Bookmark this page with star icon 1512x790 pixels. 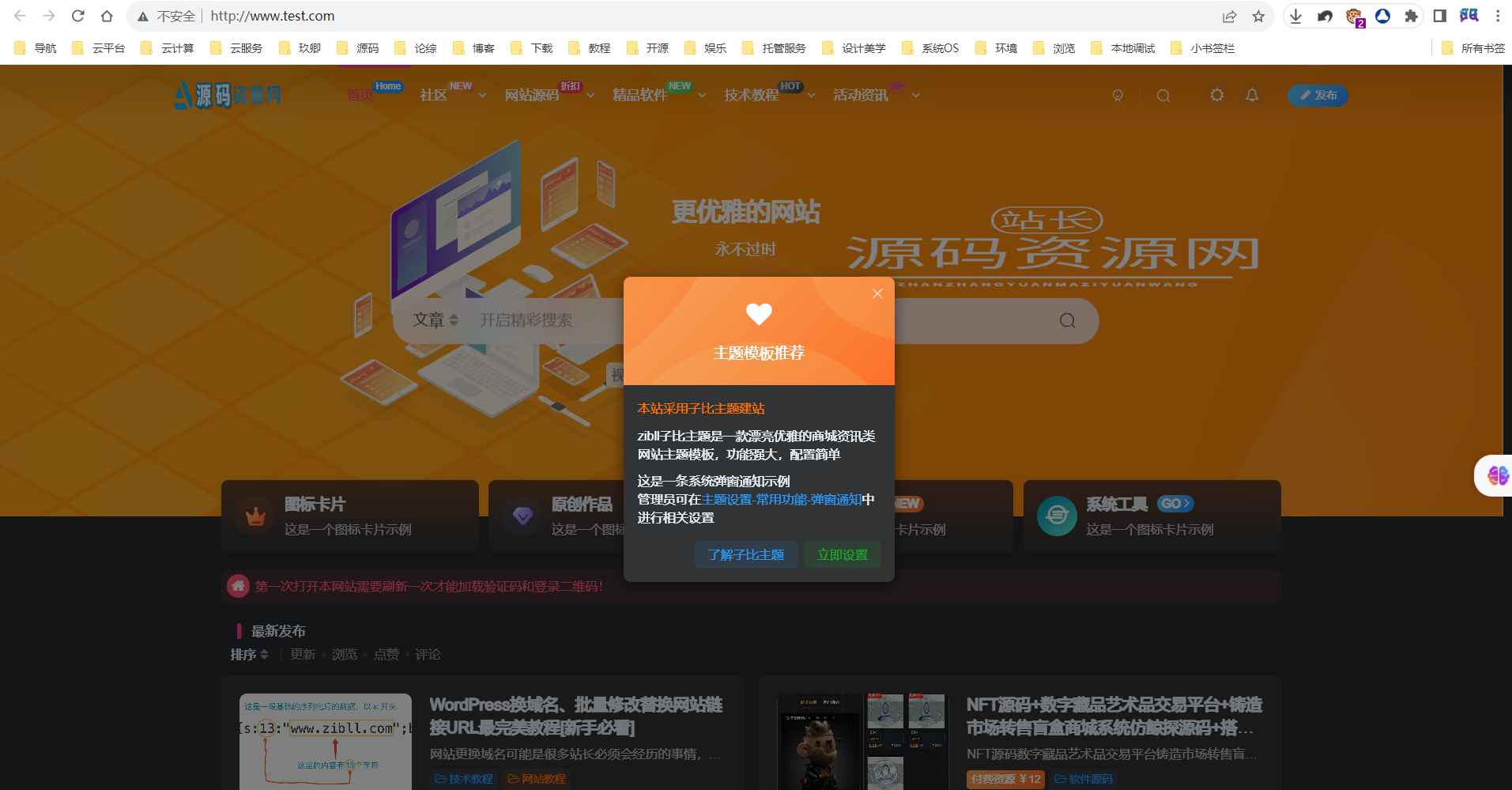(1258, 16)
